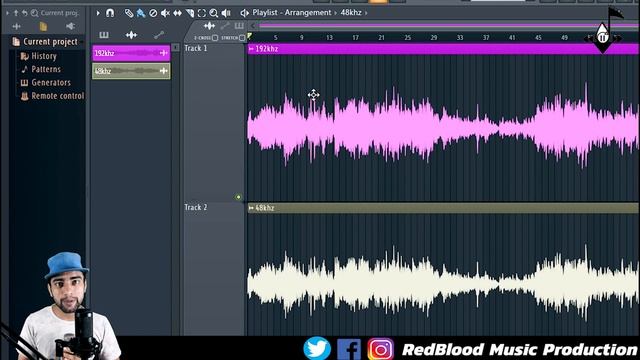Enable the Z-CROSS checkbox
Image resolution: width=640 pixels, height=360 pixels.
(x=215, y=38)
